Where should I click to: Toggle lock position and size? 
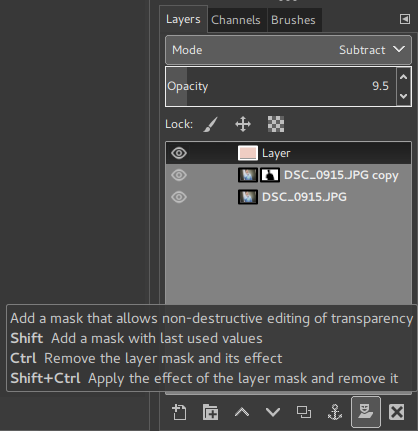[x=243, y=124]
